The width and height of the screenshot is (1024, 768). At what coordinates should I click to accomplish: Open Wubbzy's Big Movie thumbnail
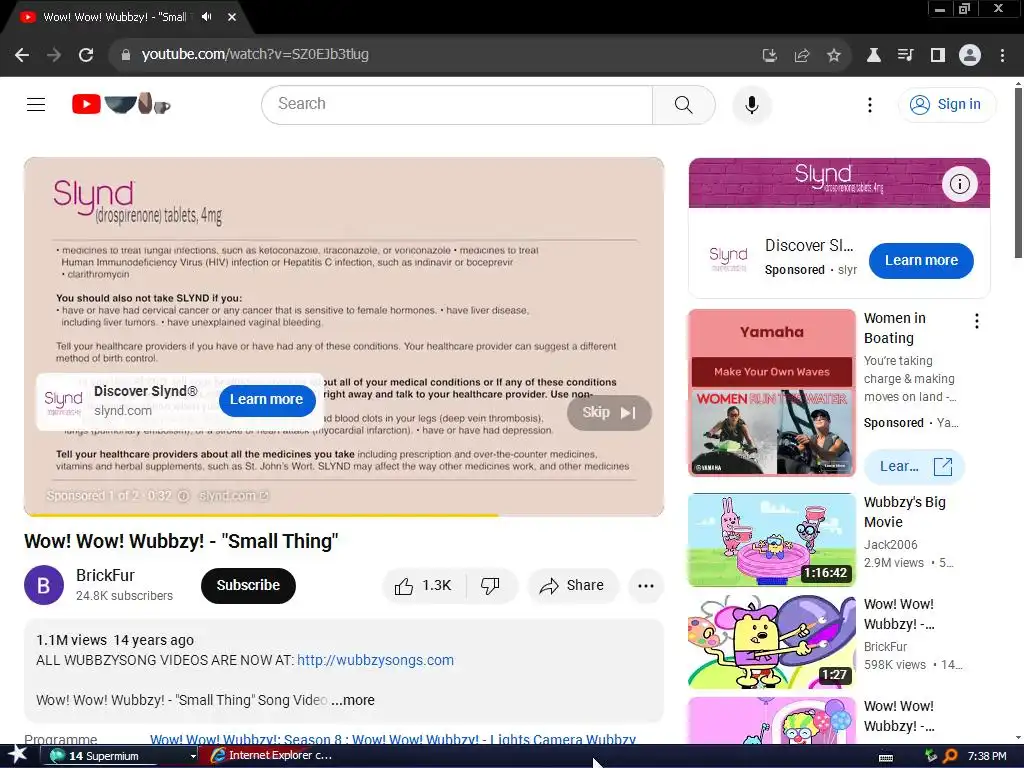point(771,539)
